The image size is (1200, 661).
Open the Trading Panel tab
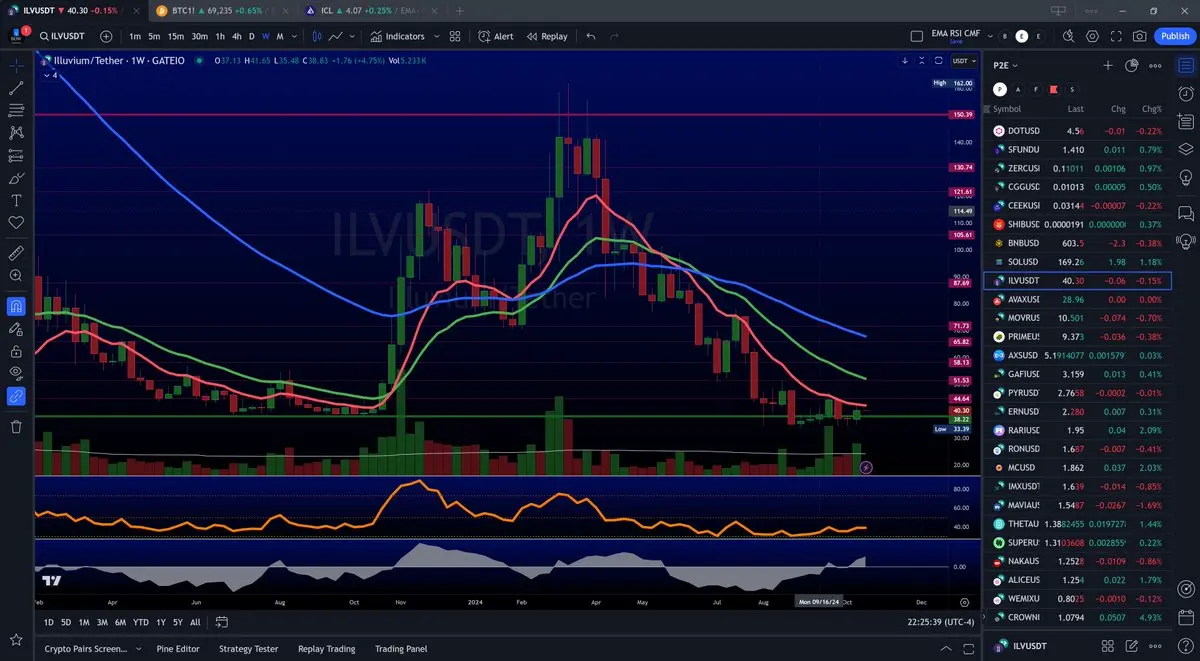pyautogui.click(x=401, y=649)
